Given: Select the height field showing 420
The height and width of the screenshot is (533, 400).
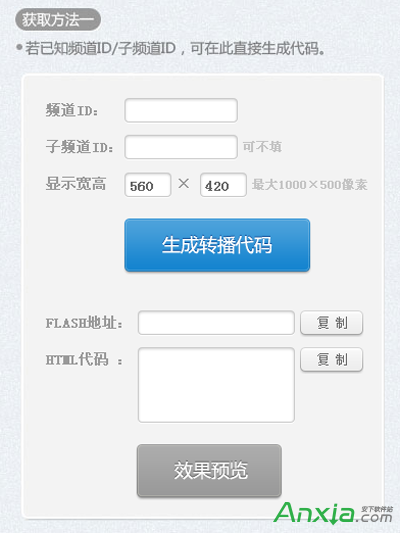Looking at the screenshot, I should 223,185.
